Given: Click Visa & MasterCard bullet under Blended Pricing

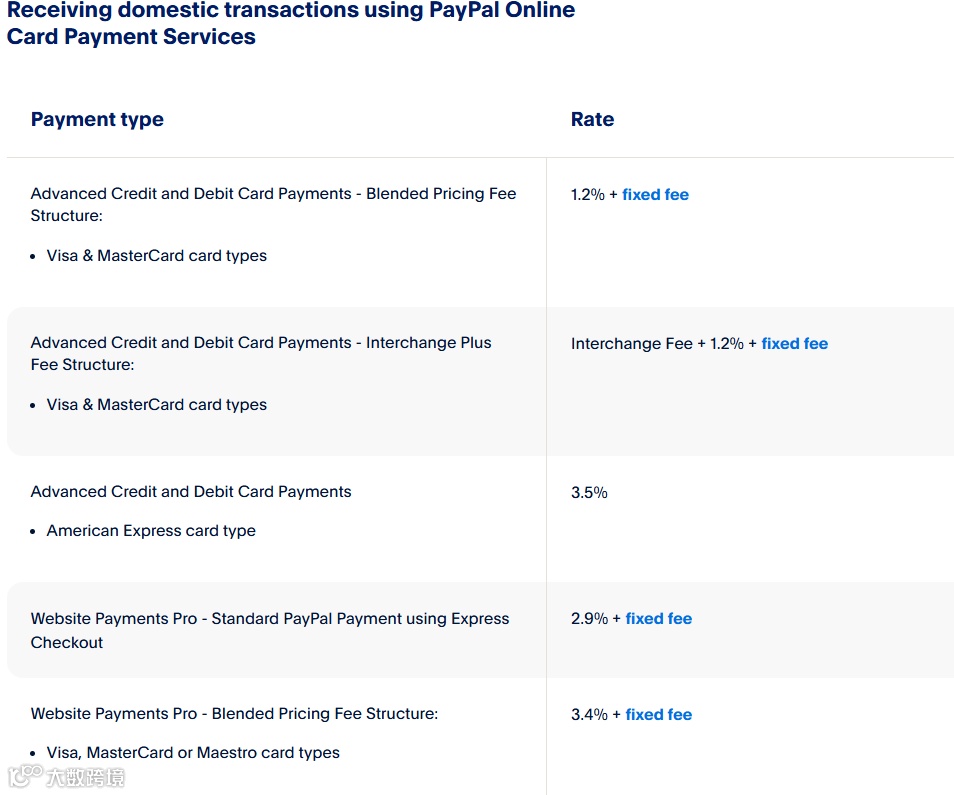Looking at the screenshot, I should coord(156,256).
